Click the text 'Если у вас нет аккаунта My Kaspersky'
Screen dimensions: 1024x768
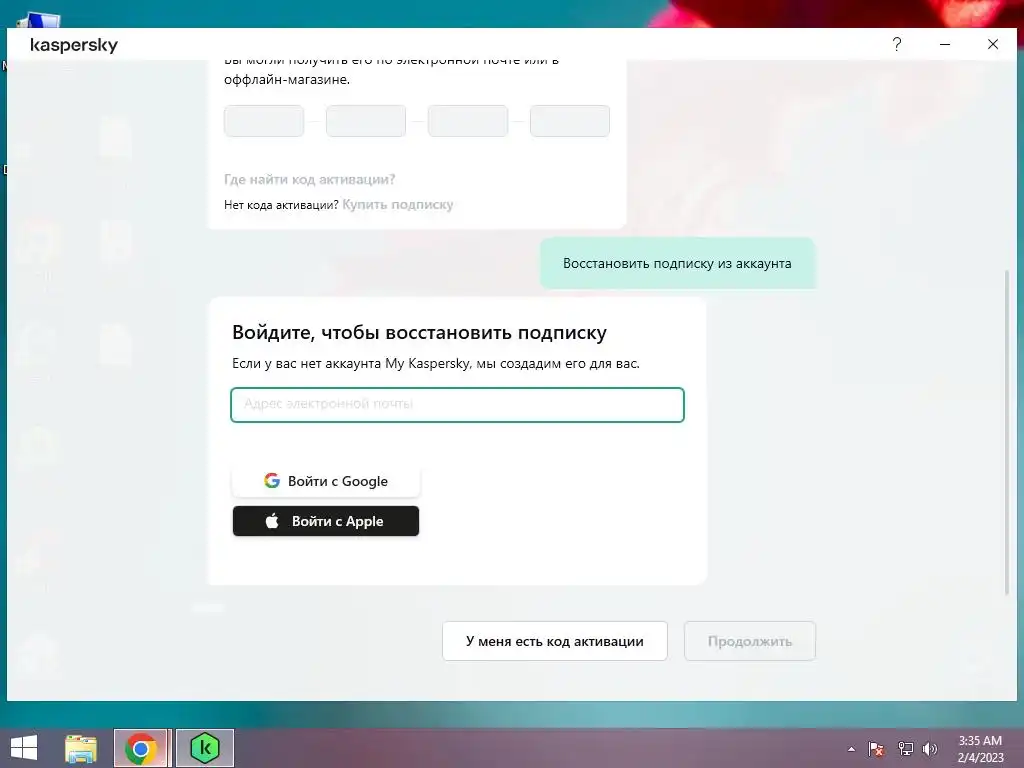click(x=351, y=363)
